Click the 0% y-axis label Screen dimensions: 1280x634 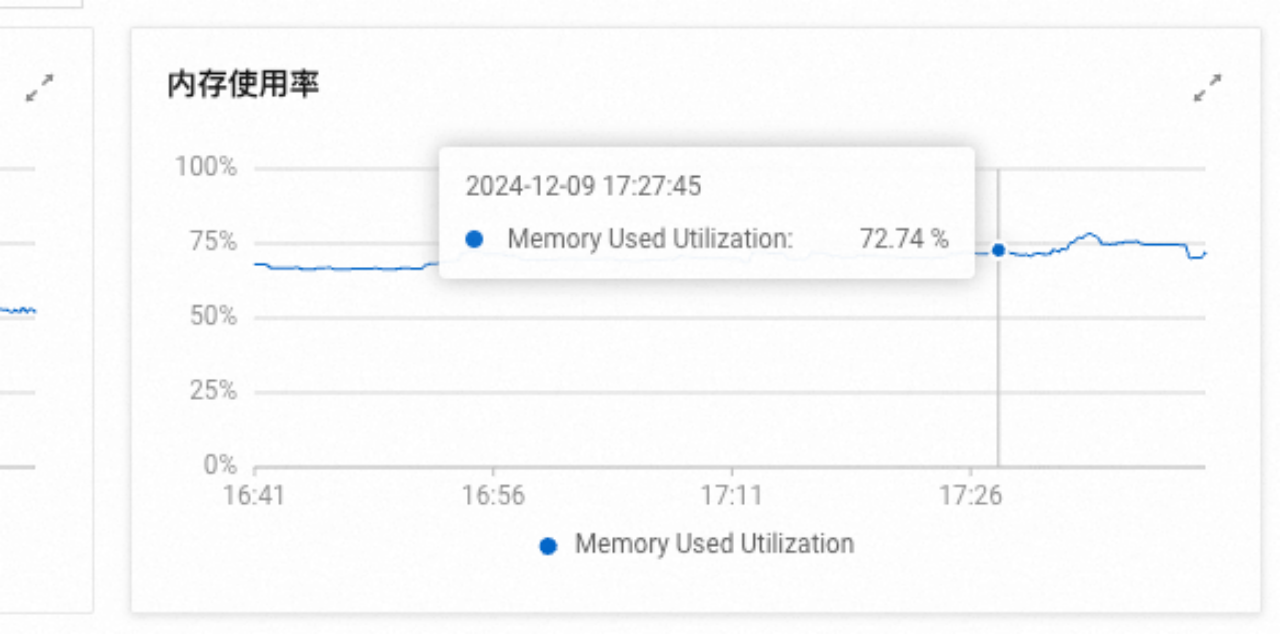coord(220,465)
